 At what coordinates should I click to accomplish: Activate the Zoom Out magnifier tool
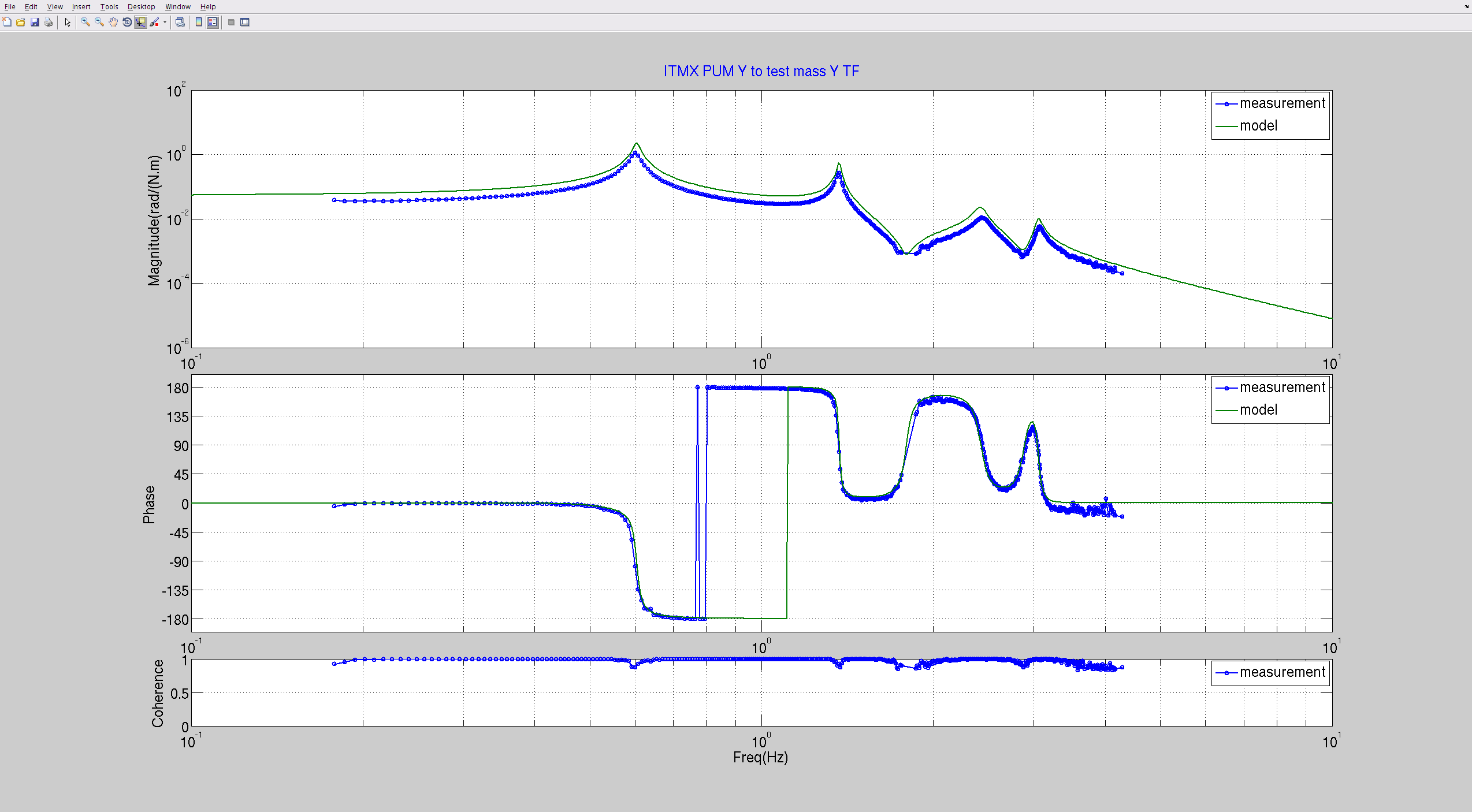coord(99,23)
